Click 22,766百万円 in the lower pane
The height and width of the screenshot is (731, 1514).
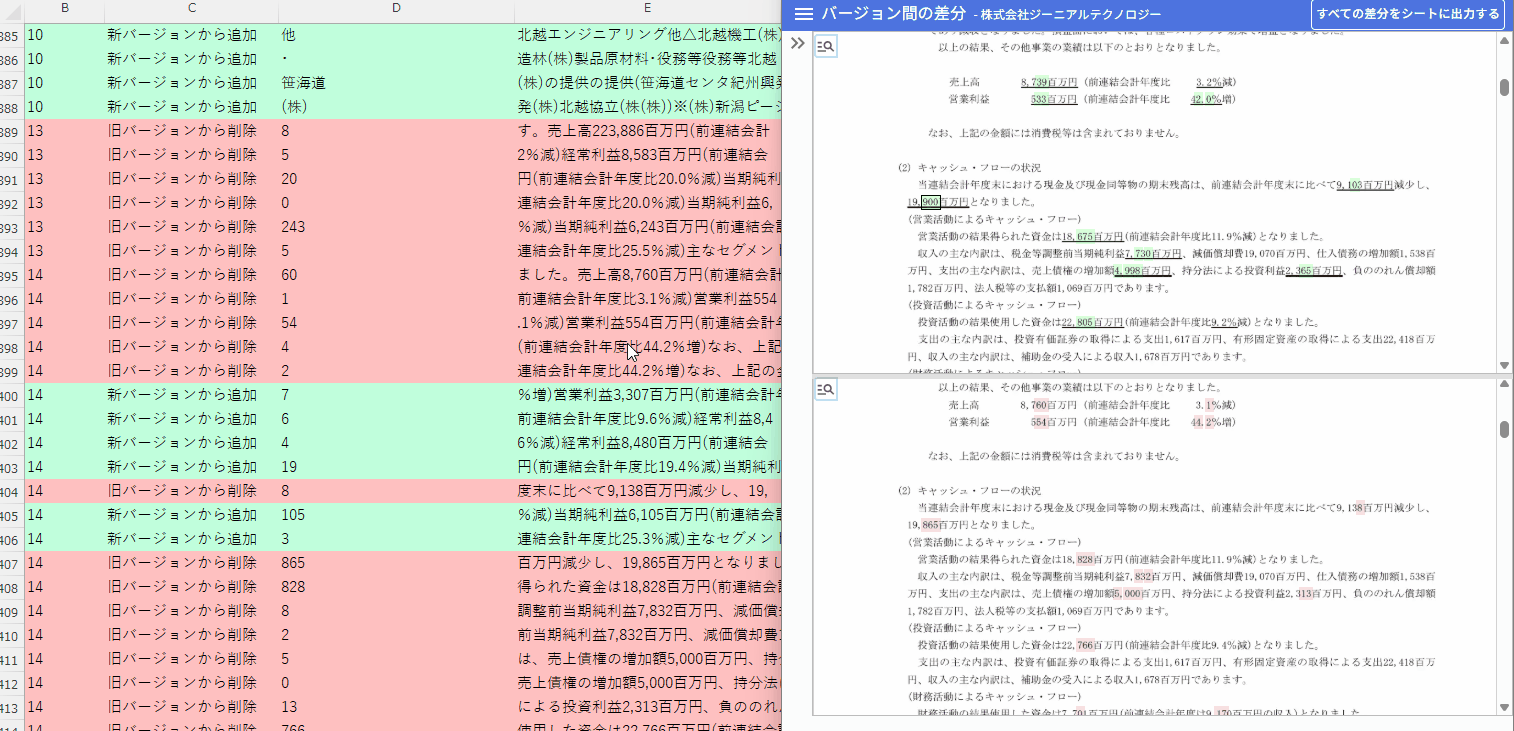(1092, 645)
